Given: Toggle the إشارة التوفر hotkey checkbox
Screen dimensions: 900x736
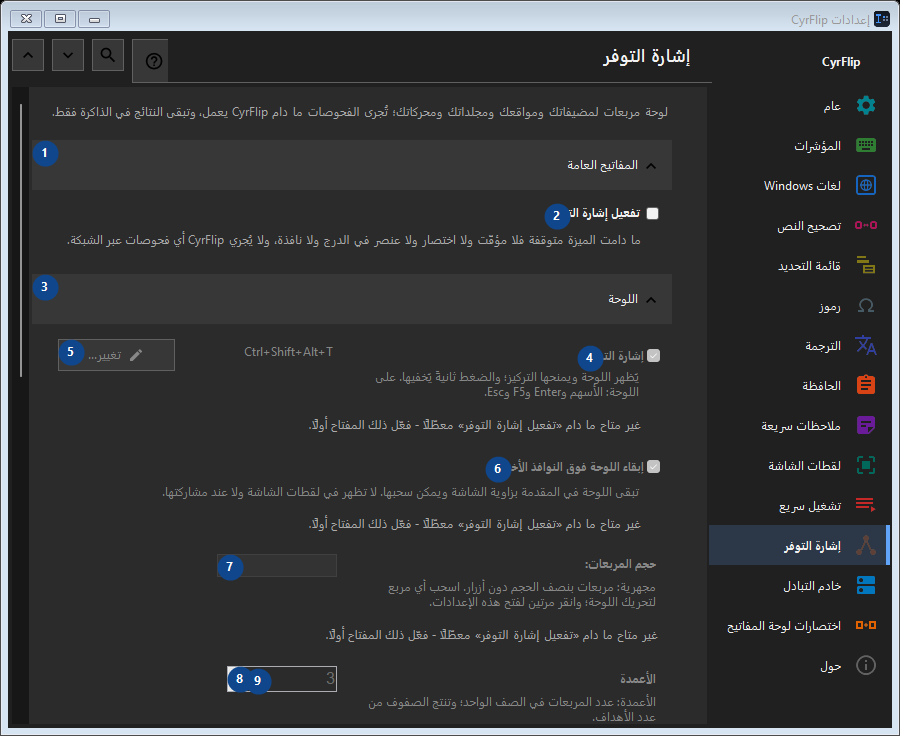Looking at the screenshot, I should pyautogui.click(x=654, y=356).
